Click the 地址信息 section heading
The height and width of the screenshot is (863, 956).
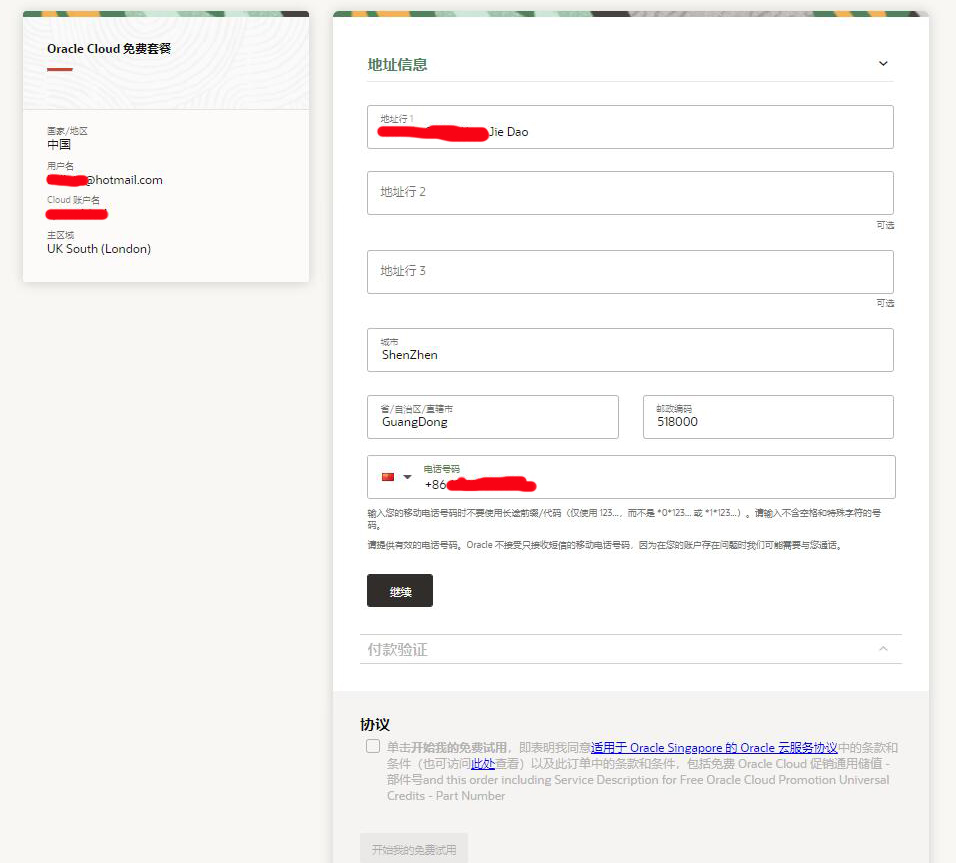[398, 65]
